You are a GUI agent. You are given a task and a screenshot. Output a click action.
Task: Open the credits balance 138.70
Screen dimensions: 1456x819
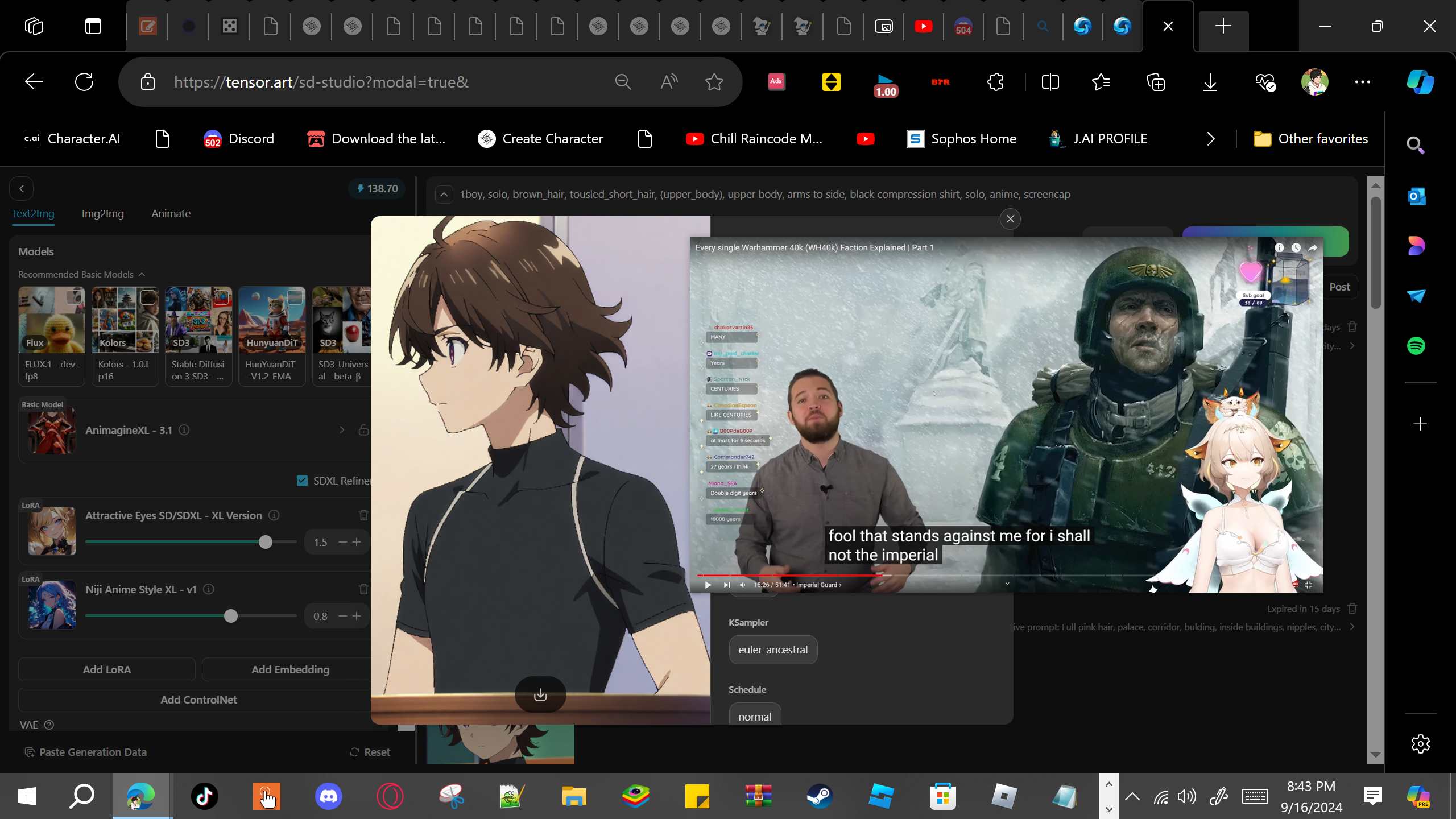(377, 189)
